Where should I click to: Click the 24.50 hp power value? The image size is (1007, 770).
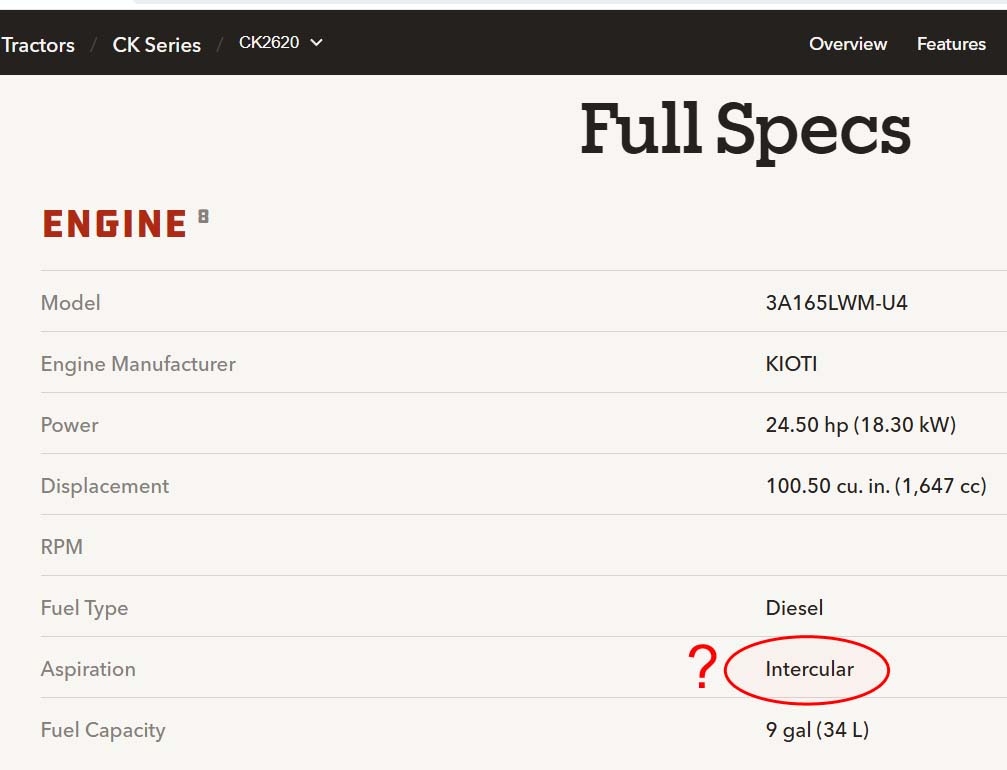point(860,425)
